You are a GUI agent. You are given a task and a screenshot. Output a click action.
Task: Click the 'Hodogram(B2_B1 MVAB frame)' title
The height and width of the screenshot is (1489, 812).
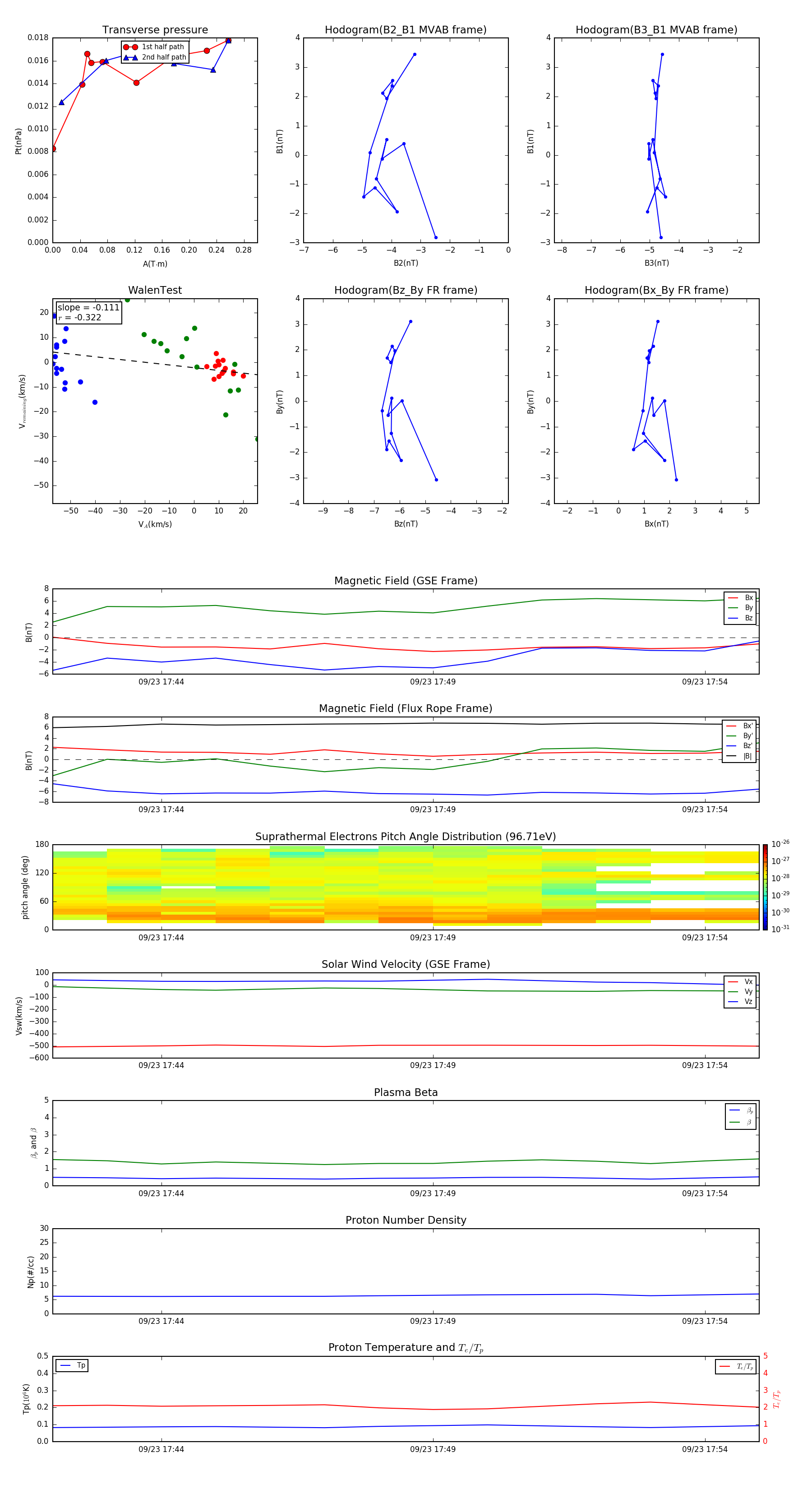[x=406, y=30]
